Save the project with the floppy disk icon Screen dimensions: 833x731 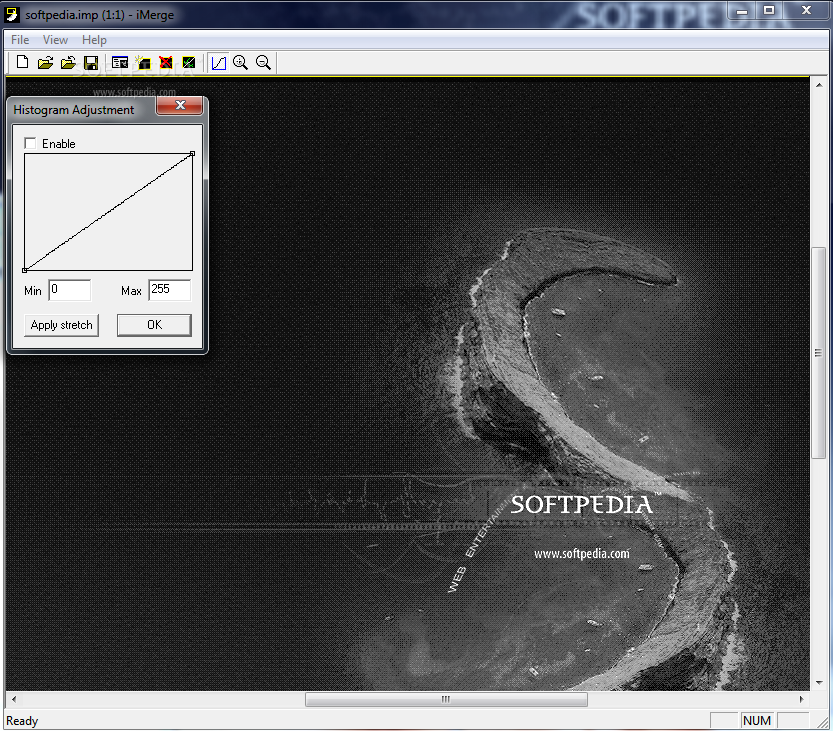point(91,63)
